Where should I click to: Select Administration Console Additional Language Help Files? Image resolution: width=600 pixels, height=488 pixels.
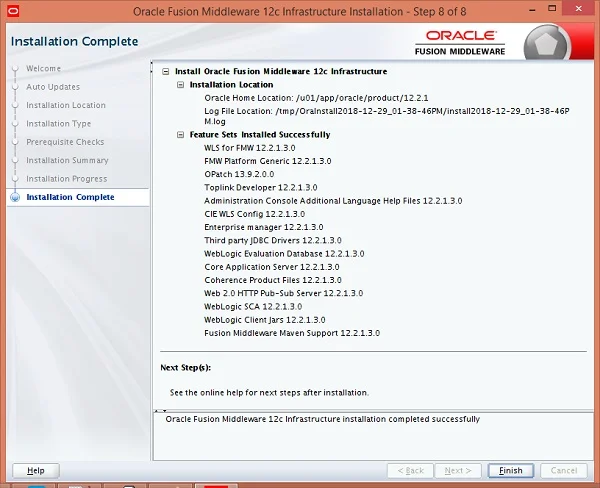tap(333, 201)
